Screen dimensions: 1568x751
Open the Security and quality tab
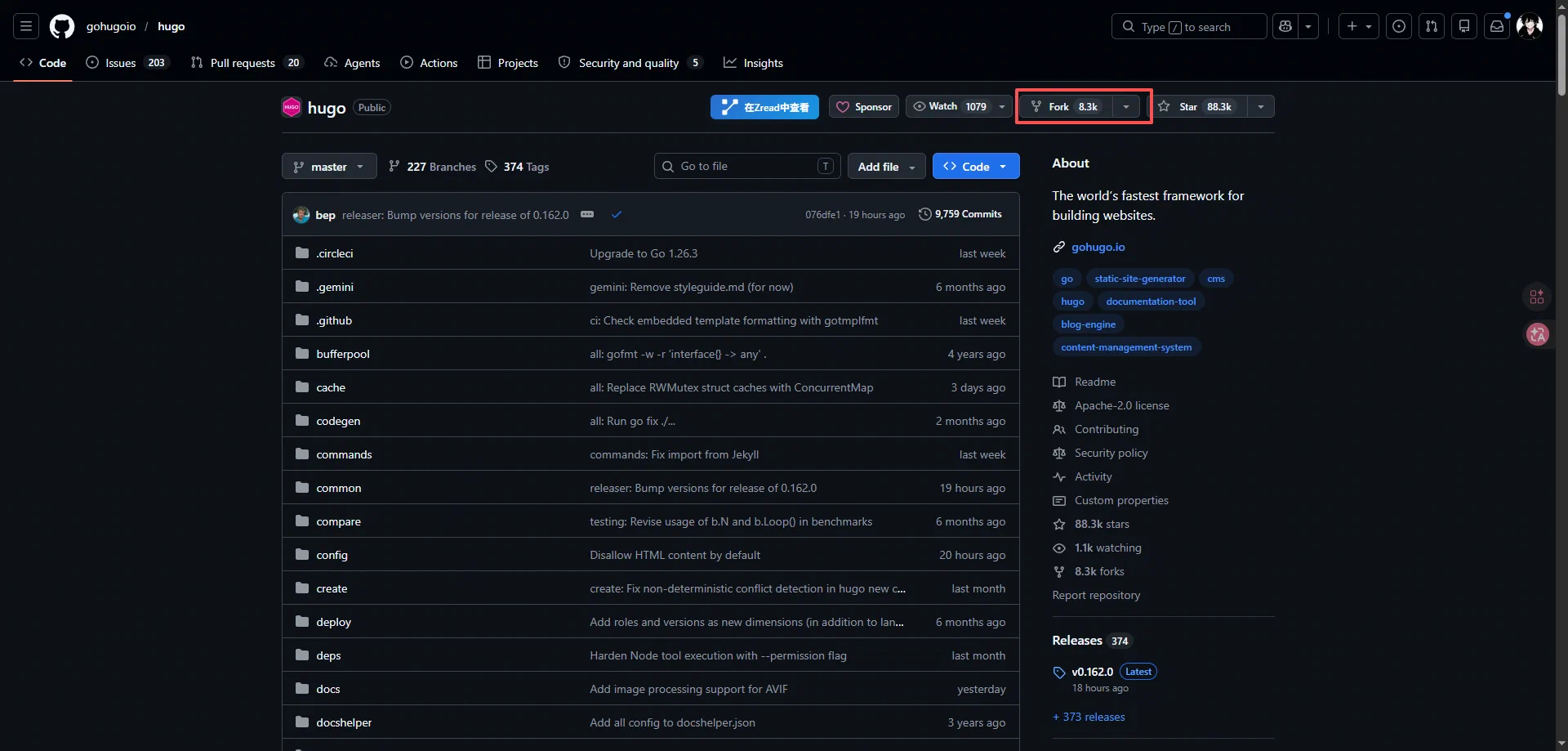click(x=630, y=63)
